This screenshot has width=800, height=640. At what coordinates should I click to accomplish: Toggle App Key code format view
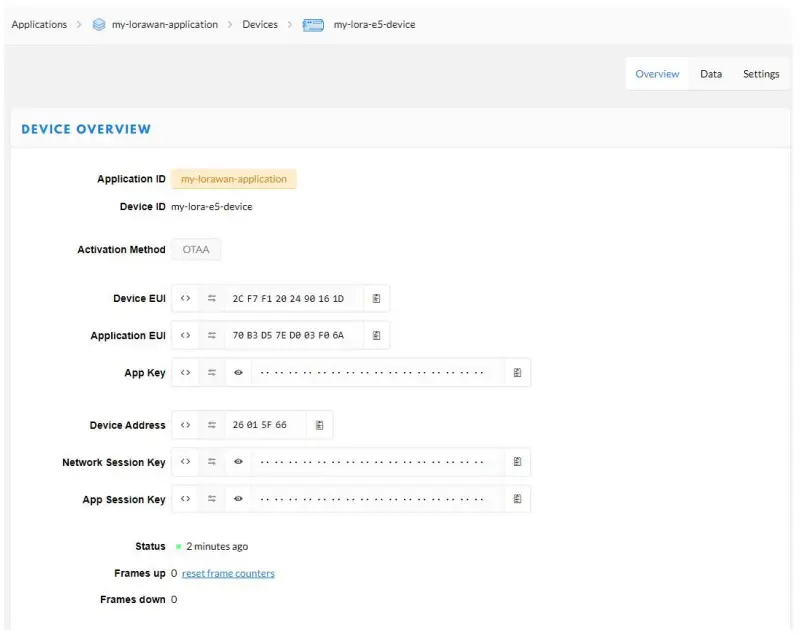point(185,373)
